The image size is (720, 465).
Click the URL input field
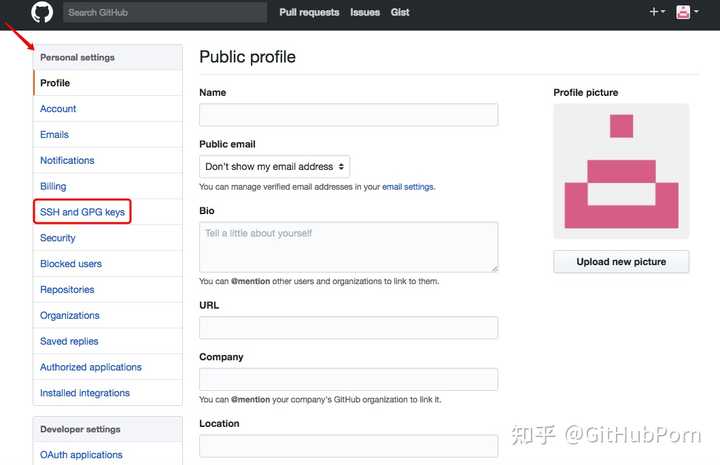coord(349,328)
